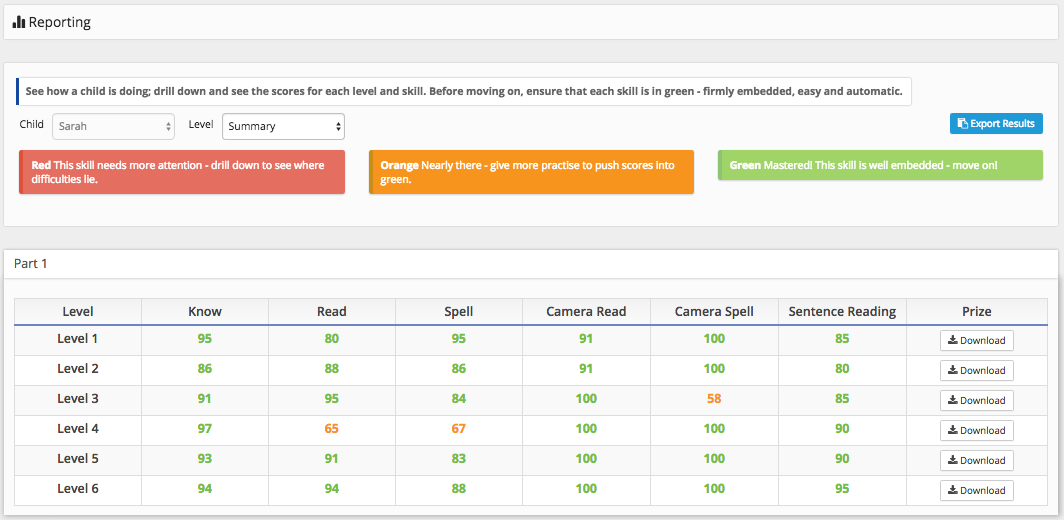Click download icon in Level 2 row

(953, 370)
